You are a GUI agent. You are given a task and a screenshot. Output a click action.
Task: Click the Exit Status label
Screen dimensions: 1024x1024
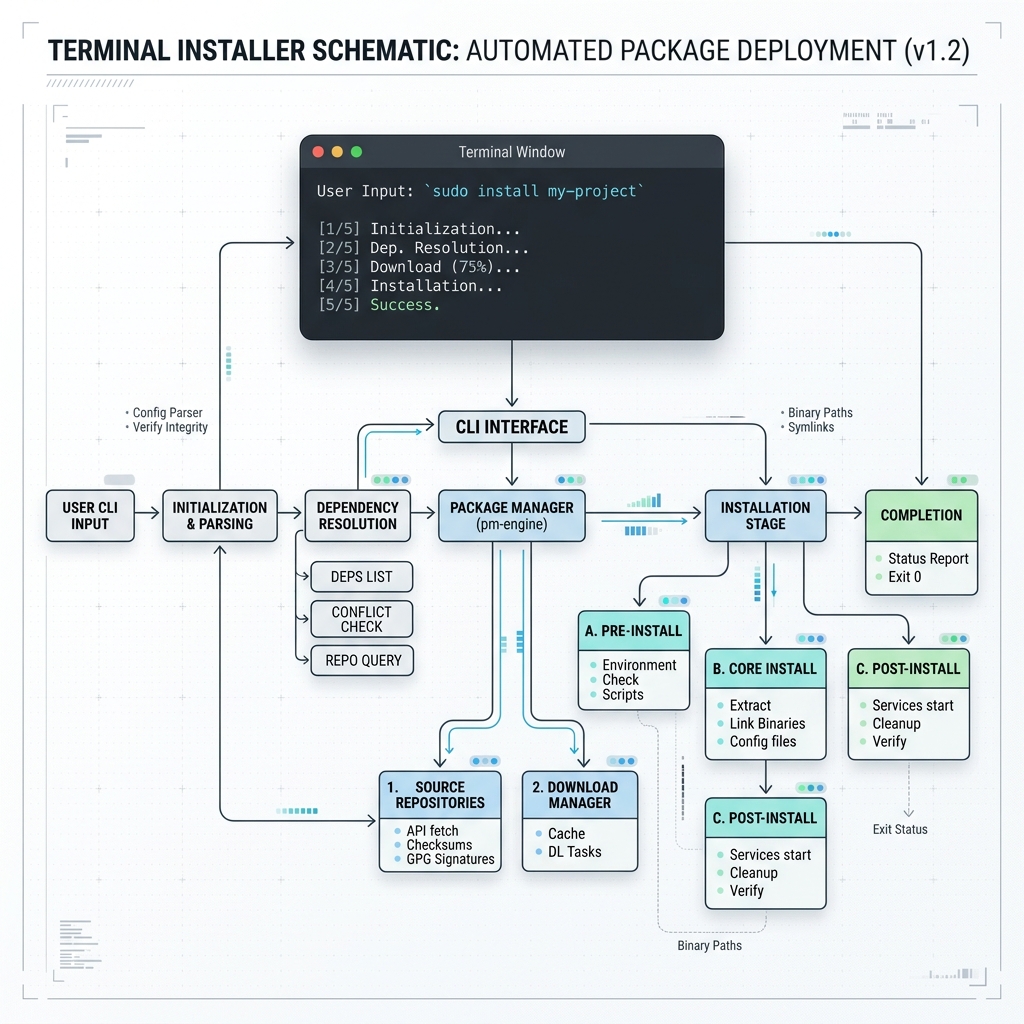900,829
